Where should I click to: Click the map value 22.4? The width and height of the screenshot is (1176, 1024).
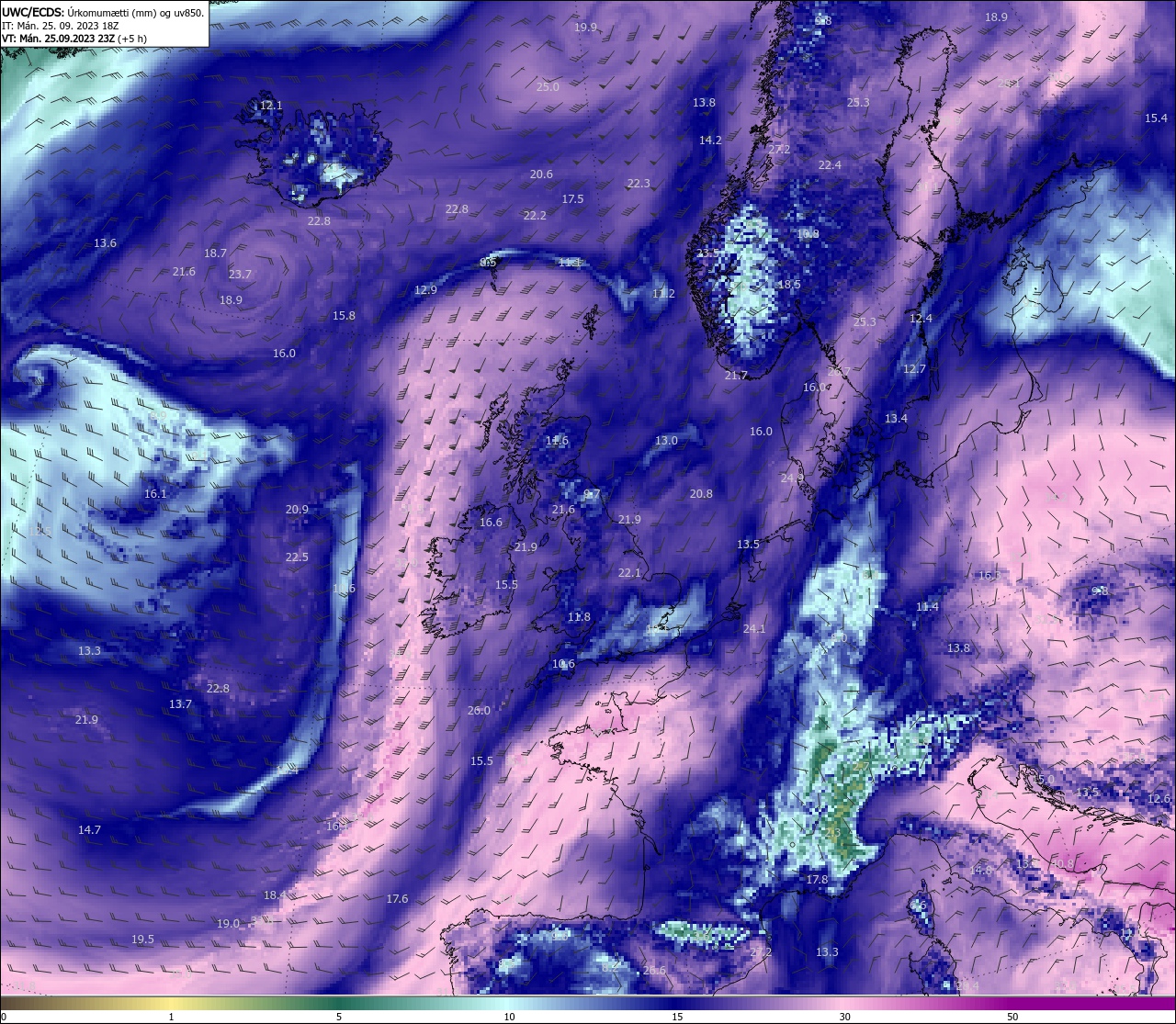(x=830, y=165)
